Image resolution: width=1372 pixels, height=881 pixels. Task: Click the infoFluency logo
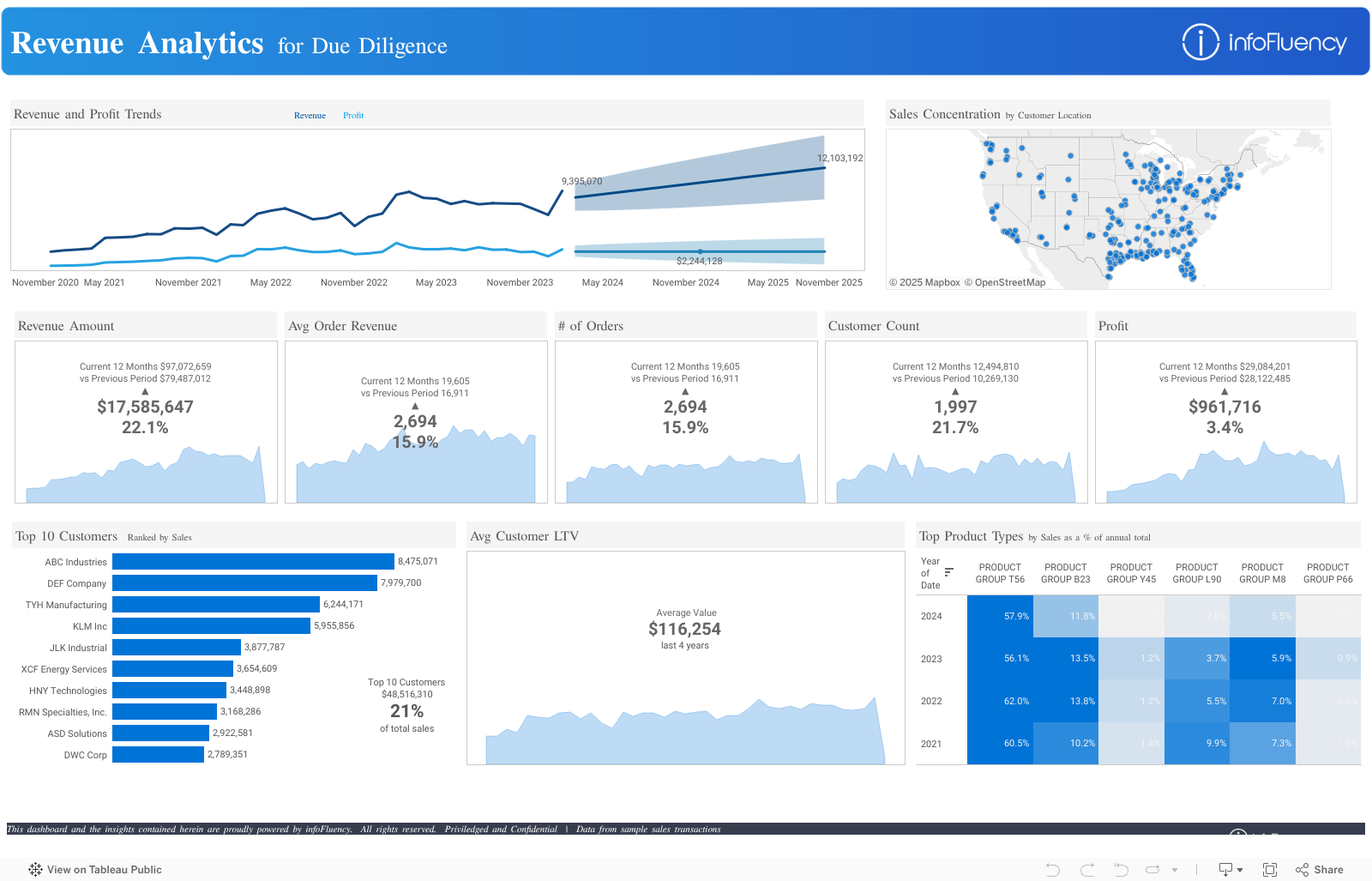[1265, 42]
